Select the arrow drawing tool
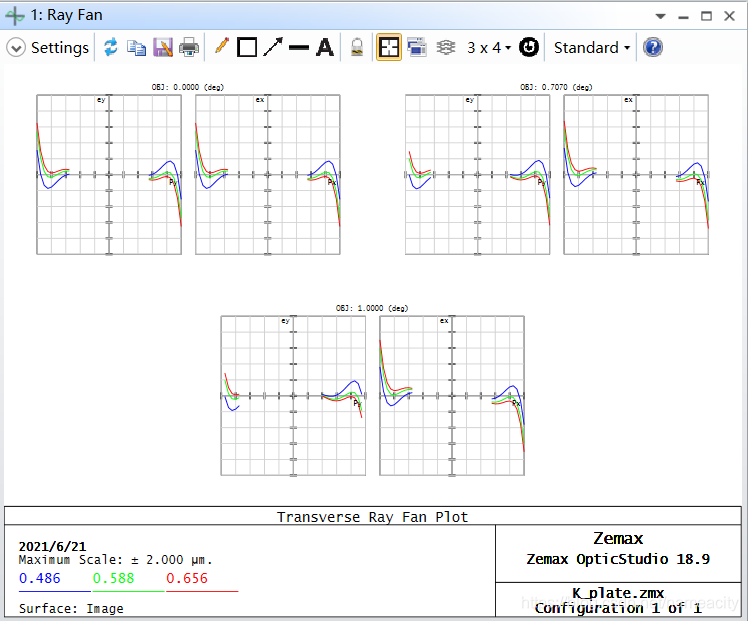The width and height of the screenshot is (748, 621). (273, 47)
